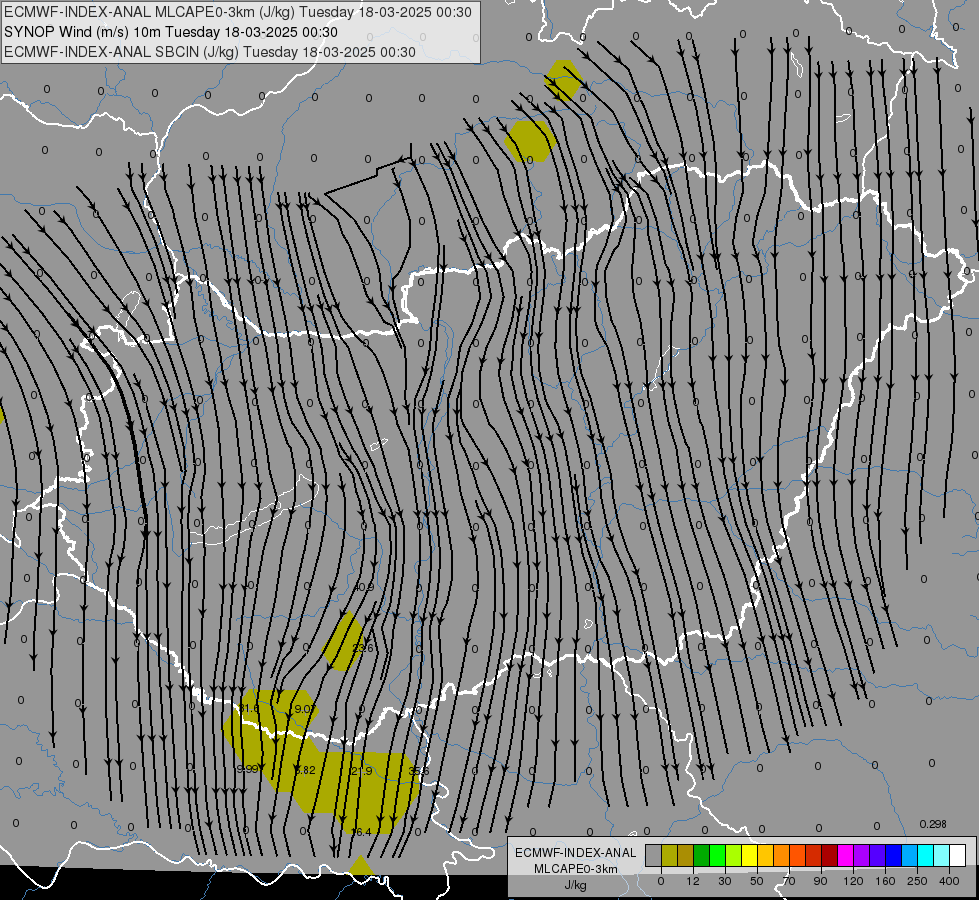979x900 pixels.
Task: Click the '9.99' value on the map
Action: [247, 769]
